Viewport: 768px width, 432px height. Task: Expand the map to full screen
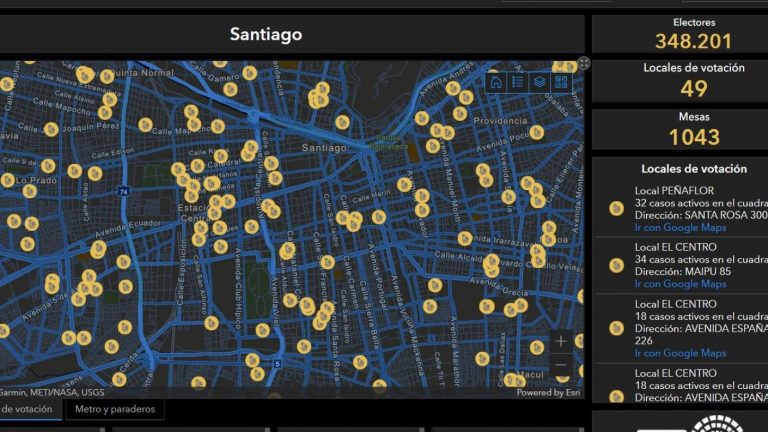click(584, 63)
